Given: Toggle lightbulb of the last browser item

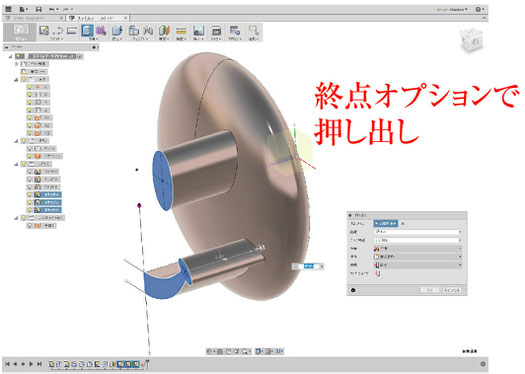Looking at the screenshot, I should click(x=29, y=226).
